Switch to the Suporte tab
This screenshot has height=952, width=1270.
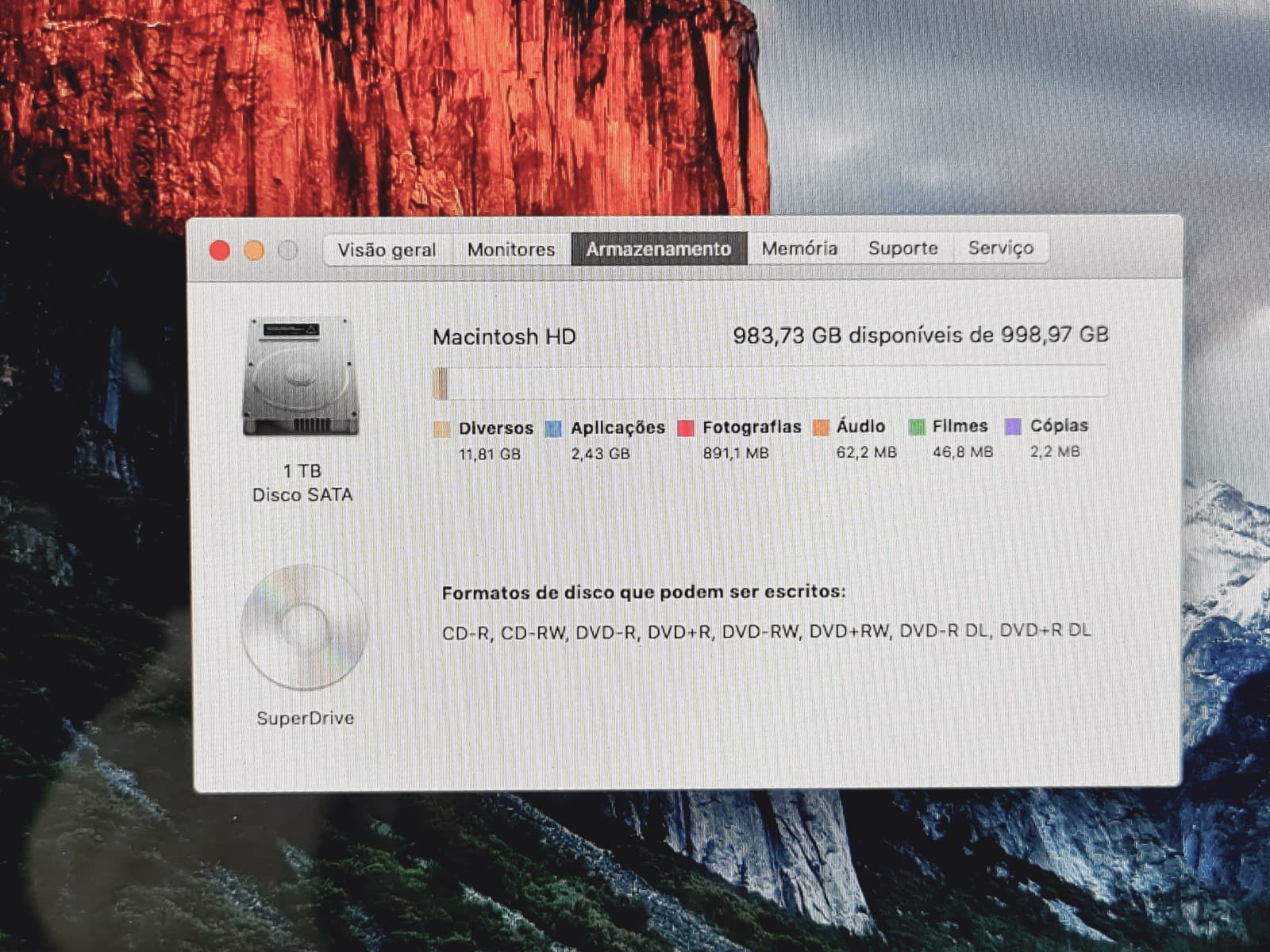pos(903,248)
